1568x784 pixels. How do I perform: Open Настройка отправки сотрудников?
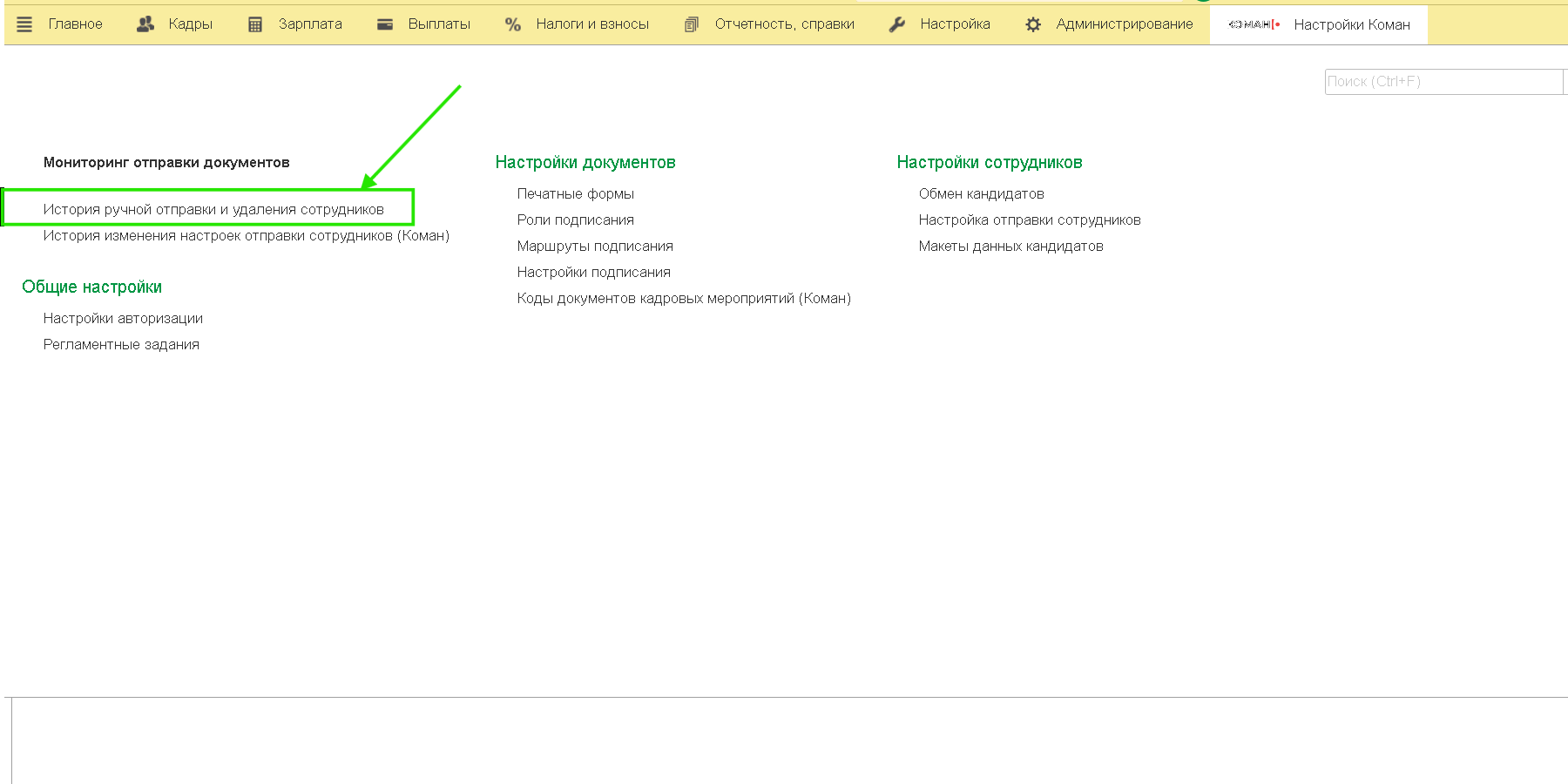click(x=1029, y=220)
